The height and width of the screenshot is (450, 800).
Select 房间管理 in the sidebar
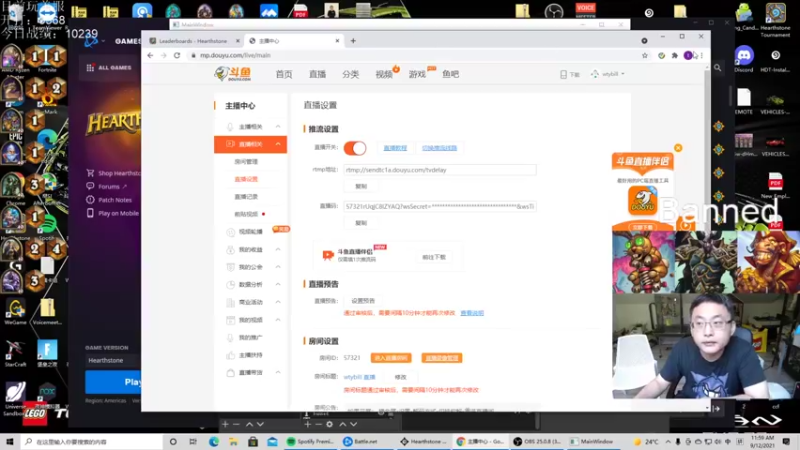[x=246, y=162]
